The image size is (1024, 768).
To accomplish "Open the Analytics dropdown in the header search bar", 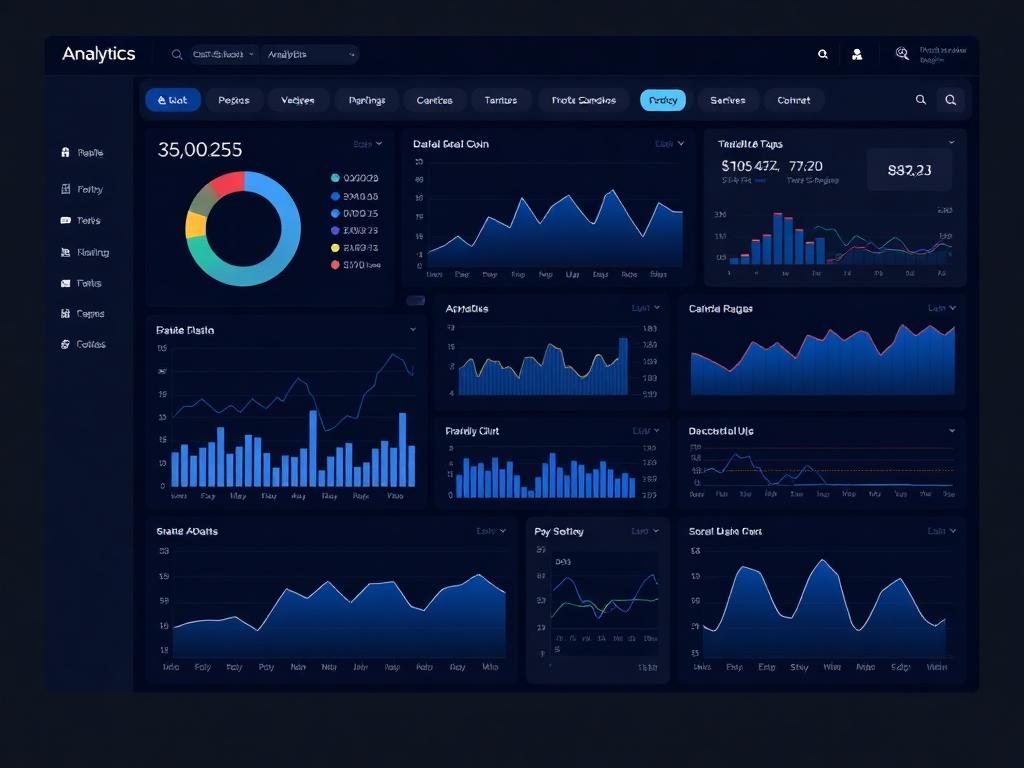I will [310, 55].
